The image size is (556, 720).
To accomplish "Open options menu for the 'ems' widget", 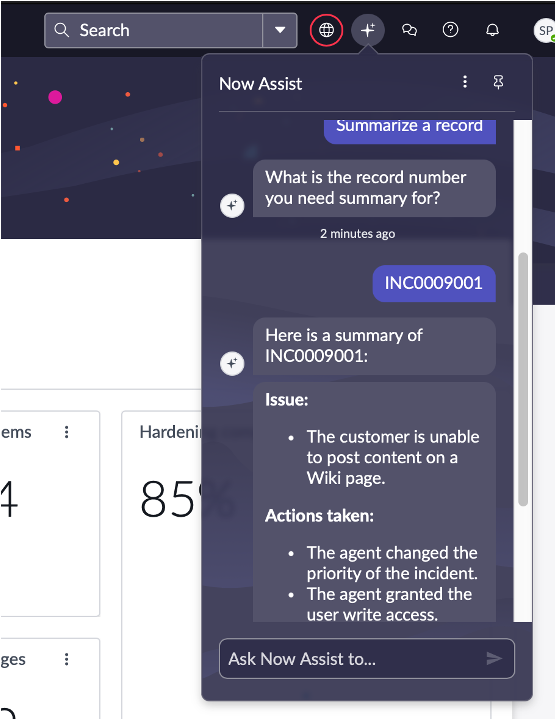I will click(67, 432).
